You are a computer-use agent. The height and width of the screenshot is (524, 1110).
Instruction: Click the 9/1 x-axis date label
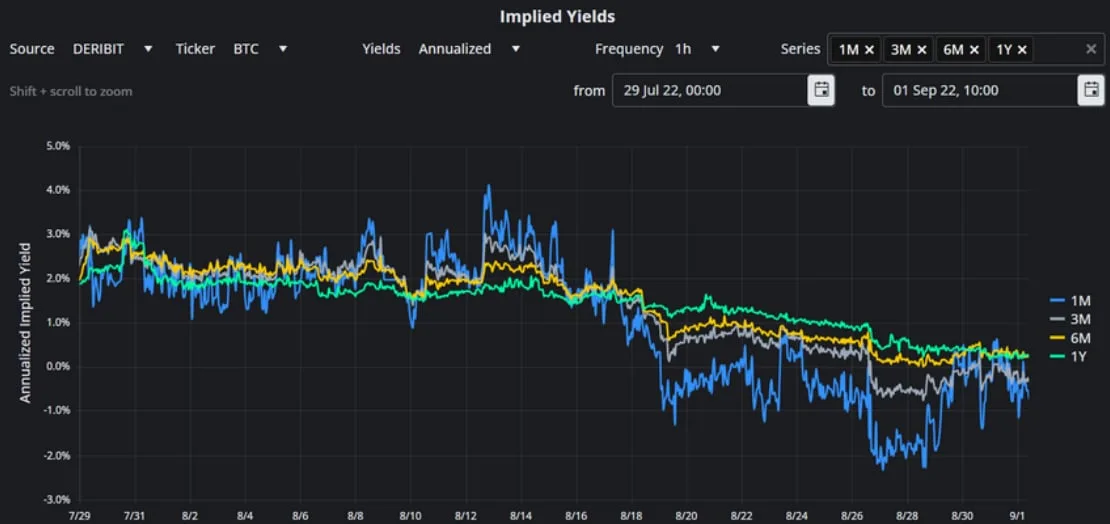point(1018,515)
